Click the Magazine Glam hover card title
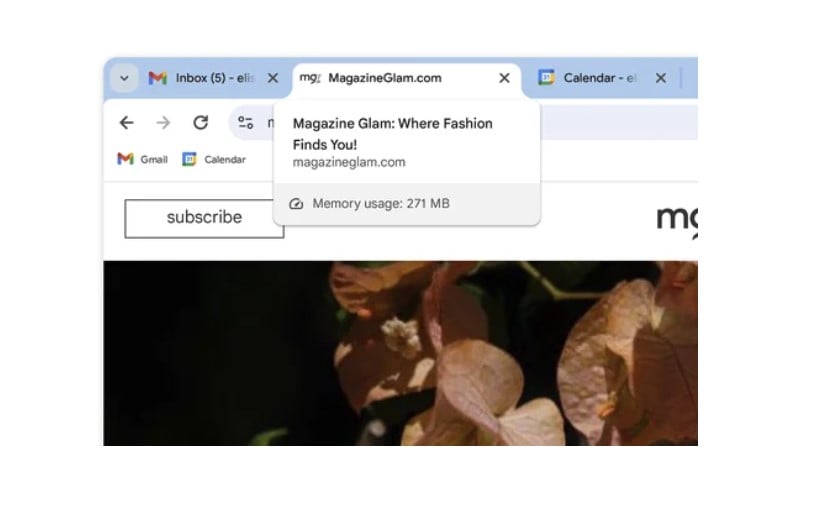This screenshot has width=815, height=507. click(392, 134)
